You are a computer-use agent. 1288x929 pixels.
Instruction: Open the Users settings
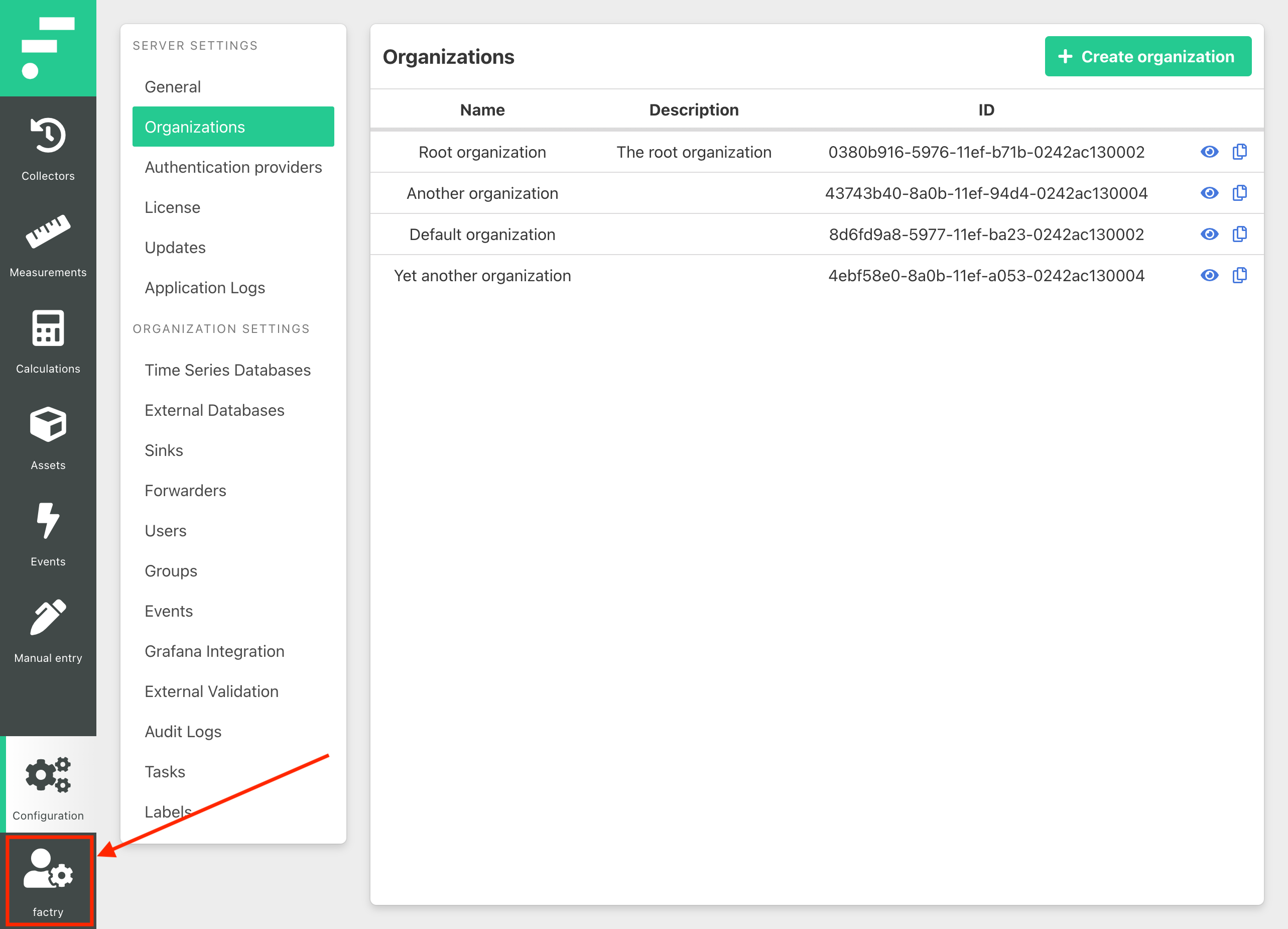tap(233, 531)
